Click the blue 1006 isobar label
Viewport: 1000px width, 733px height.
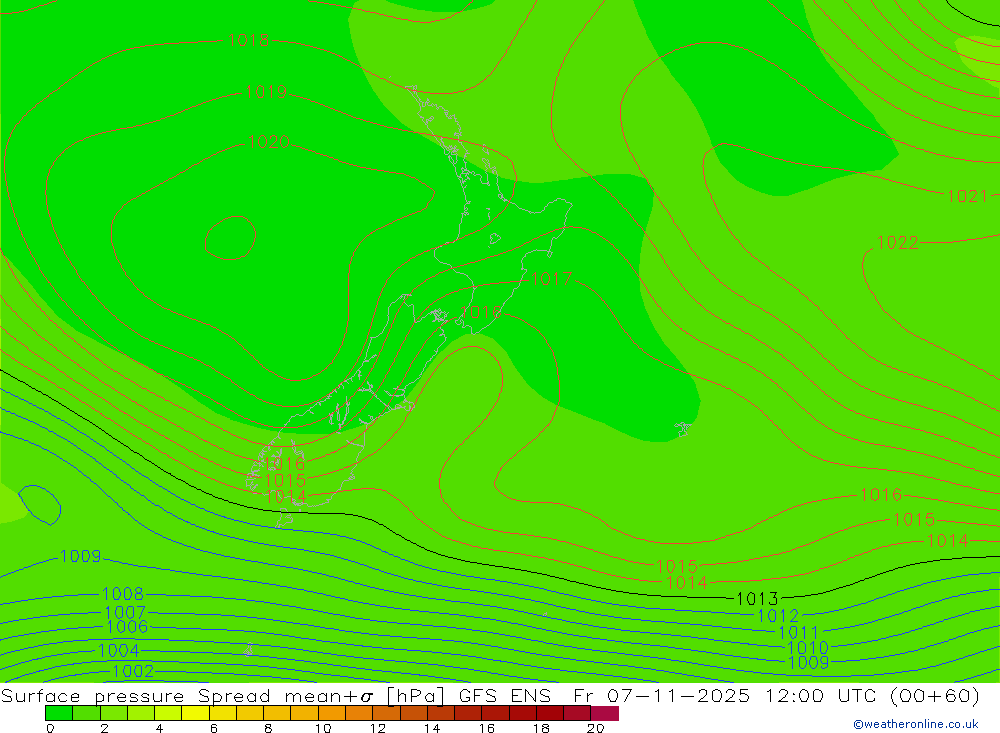coord(128,627)
